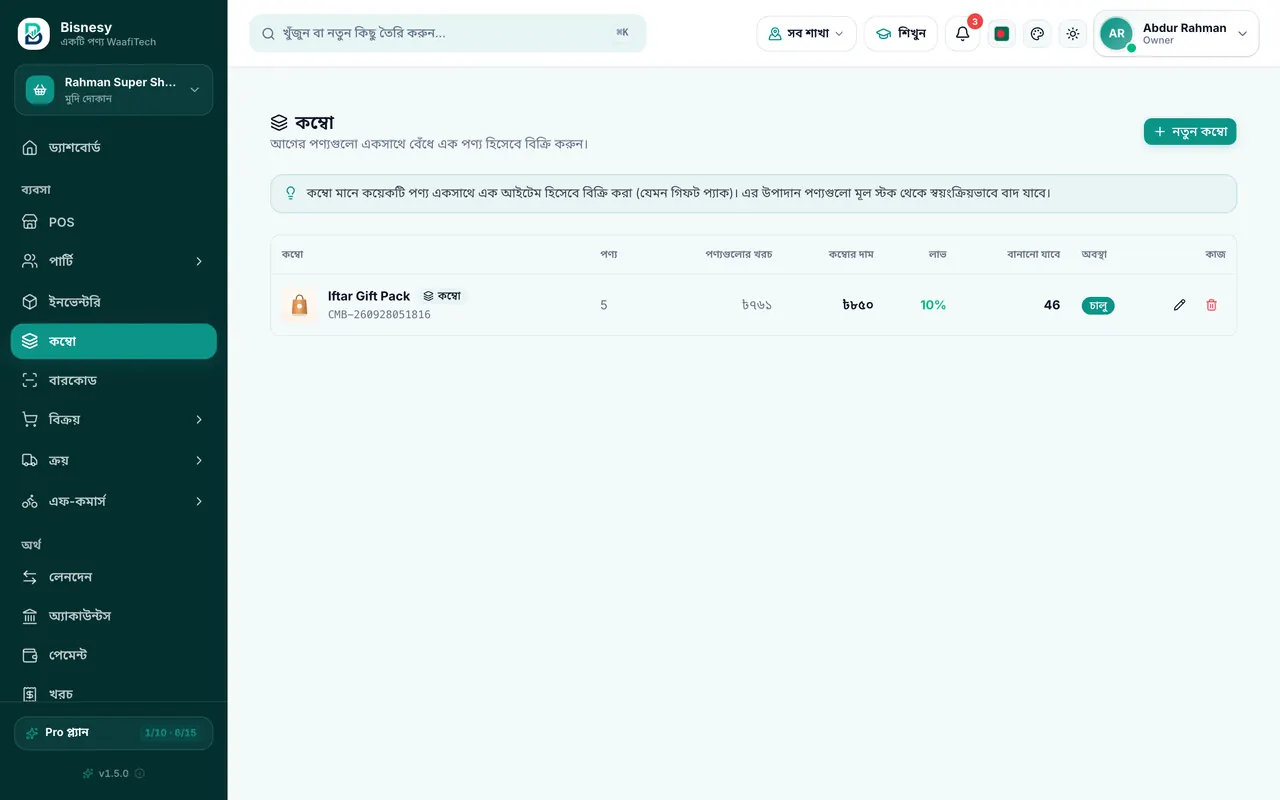Expand the পার্টি submenu
The image size is (1280, 800).
coord(114,261)
